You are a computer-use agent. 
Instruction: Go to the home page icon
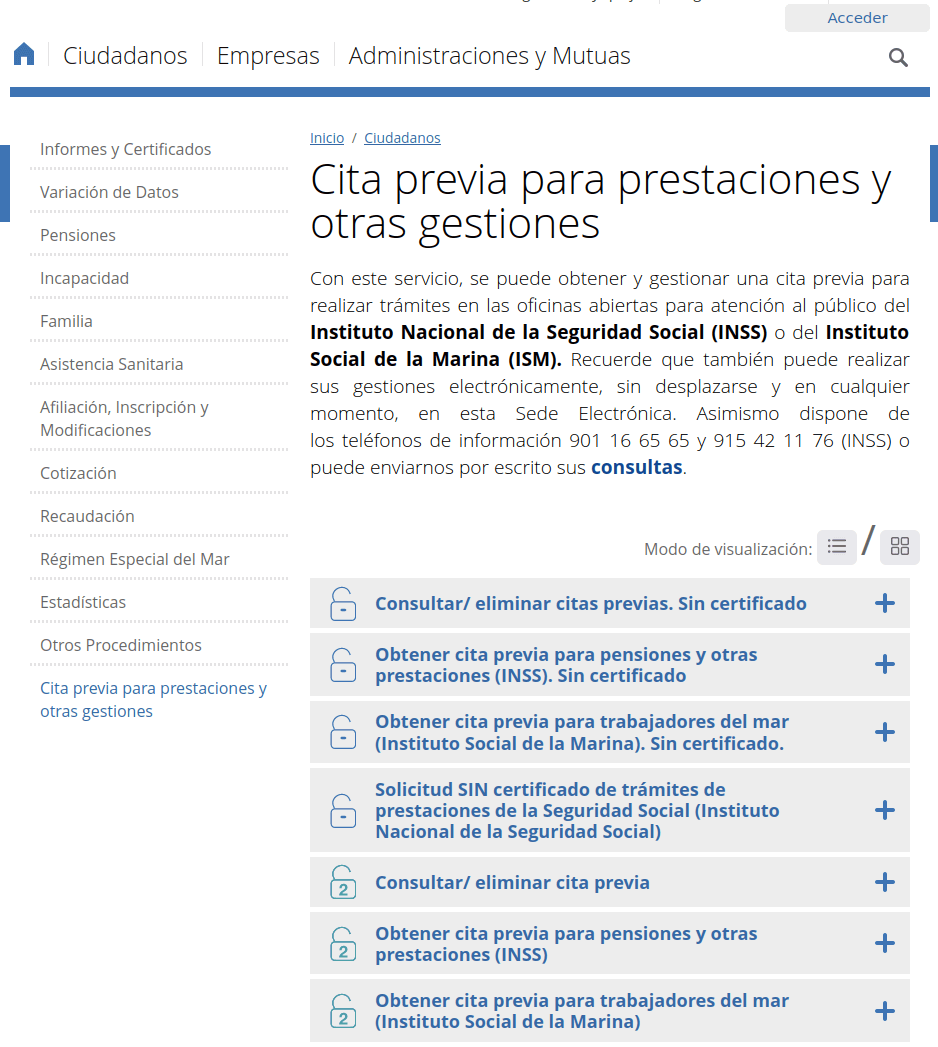[24, 54]
